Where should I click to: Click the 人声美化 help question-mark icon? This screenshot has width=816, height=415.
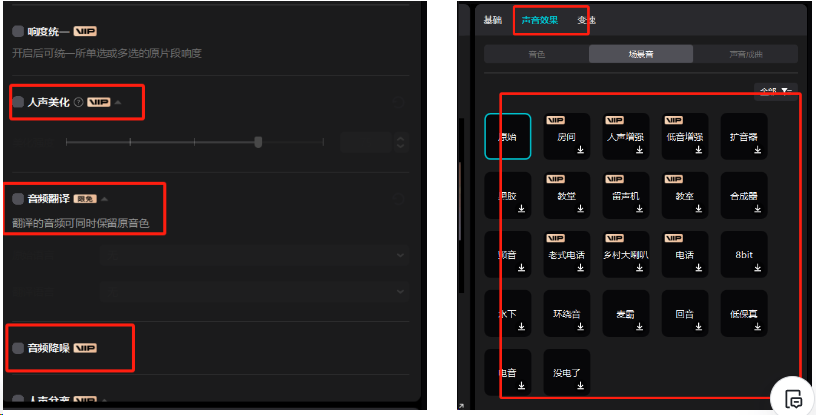tap(79, 103)
